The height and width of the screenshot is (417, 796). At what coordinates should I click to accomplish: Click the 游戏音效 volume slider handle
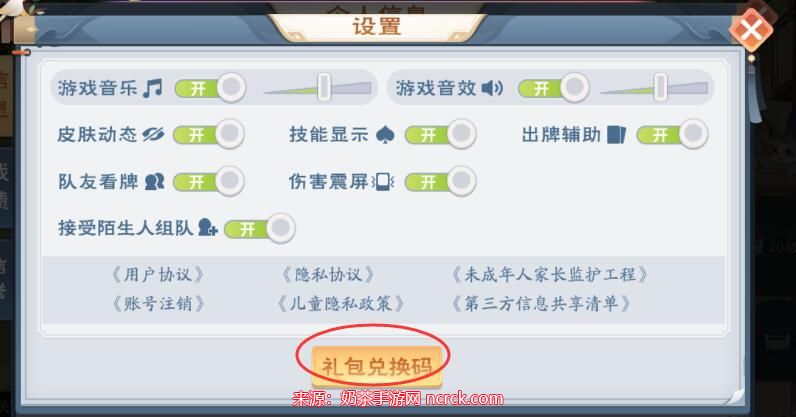tap(660, 87)
